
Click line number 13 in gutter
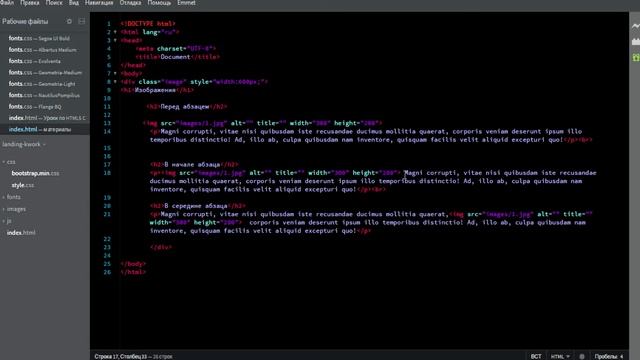tap(107, 123)
